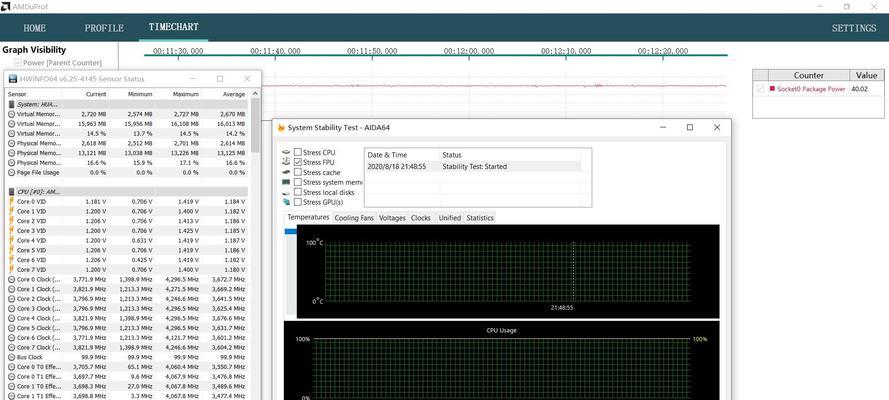Uncheck the Stress FPU checkbox
This screenshot has width=889, height=400.
click(x=298, y=162)
